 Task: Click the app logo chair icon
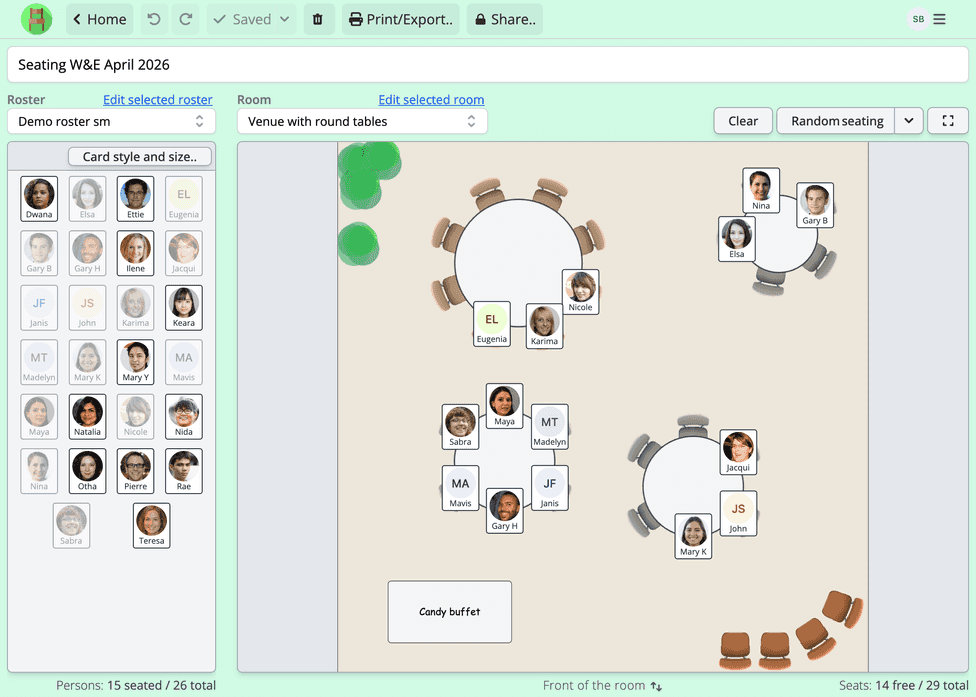tap(37, 19)
